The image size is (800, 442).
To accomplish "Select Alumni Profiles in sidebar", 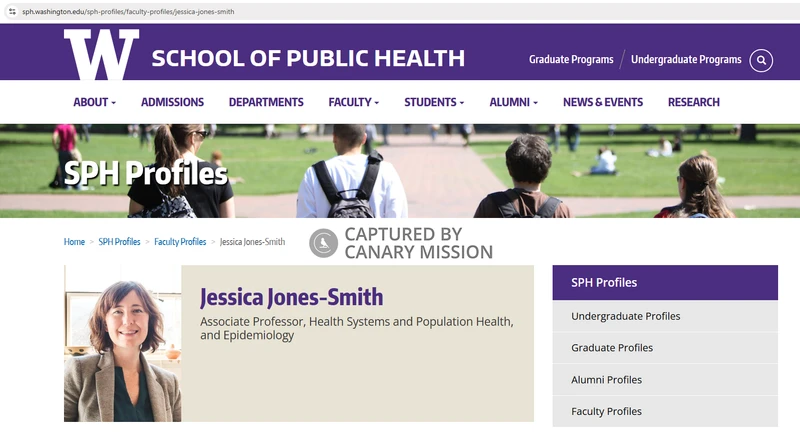I will tap(665, 380).
